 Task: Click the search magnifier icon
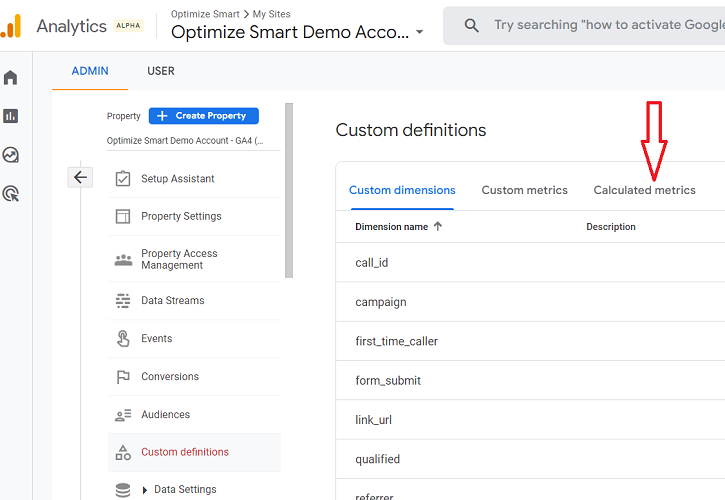click(x=472, y=26)
